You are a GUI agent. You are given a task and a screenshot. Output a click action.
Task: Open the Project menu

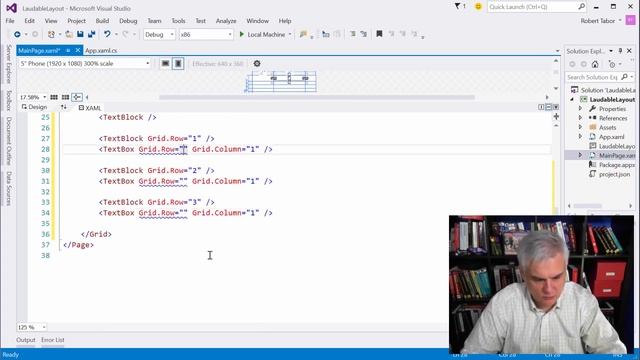(76, 21)
